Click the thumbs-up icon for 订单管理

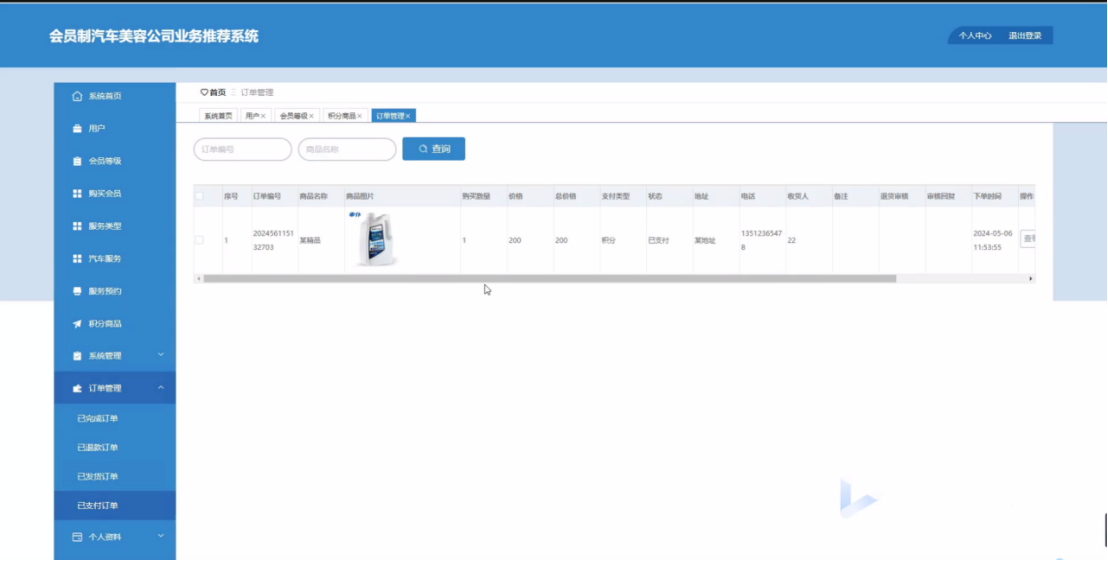click(77, 388)
